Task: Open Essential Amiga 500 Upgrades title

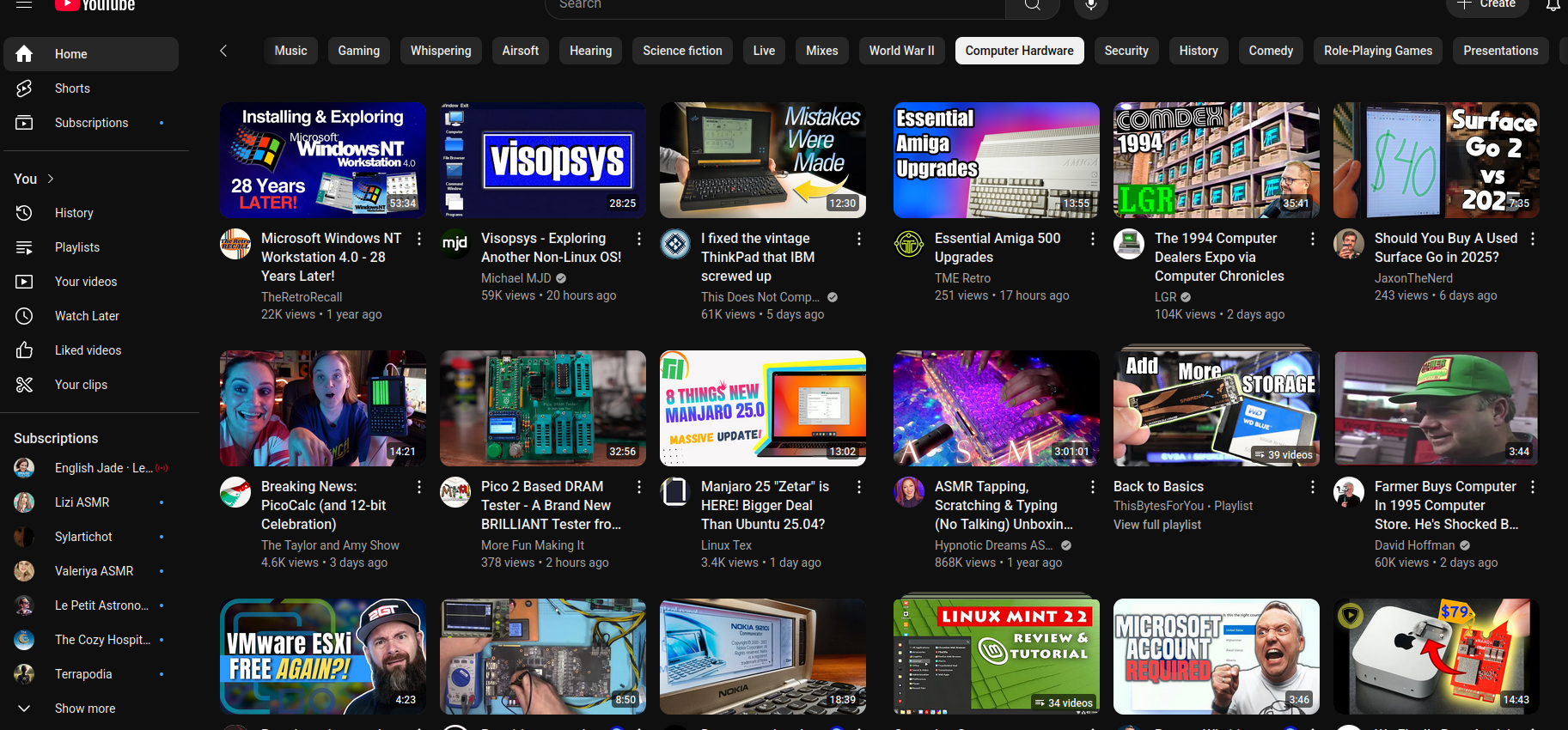Action: click(998, 247)
